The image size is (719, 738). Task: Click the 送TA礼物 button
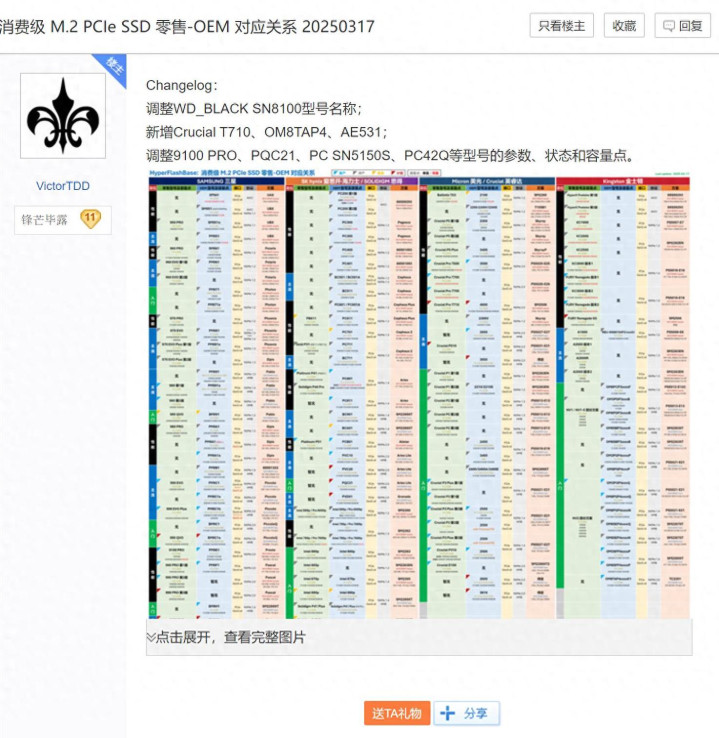pyautogui.click(x=397, y=713)
